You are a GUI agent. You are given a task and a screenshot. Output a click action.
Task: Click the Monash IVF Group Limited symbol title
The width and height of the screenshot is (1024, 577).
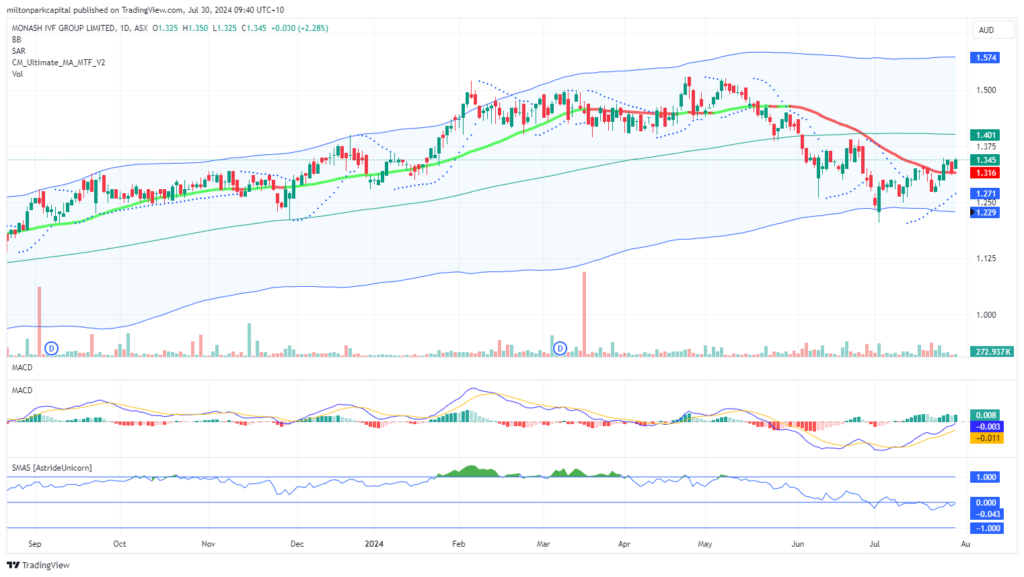click(x=63, y=28)
